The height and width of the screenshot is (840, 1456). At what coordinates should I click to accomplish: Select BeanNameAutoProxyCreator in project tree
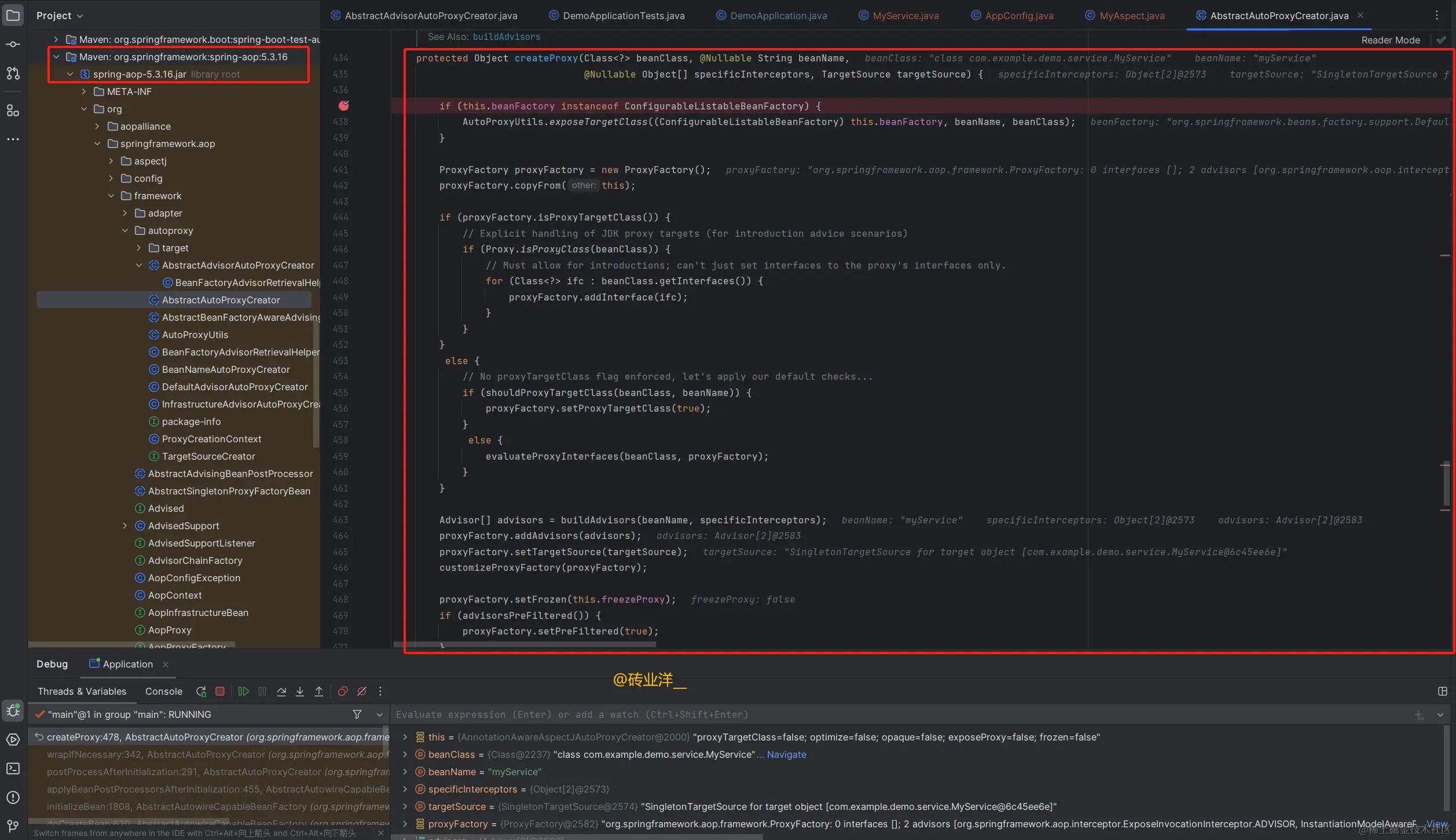226,369
